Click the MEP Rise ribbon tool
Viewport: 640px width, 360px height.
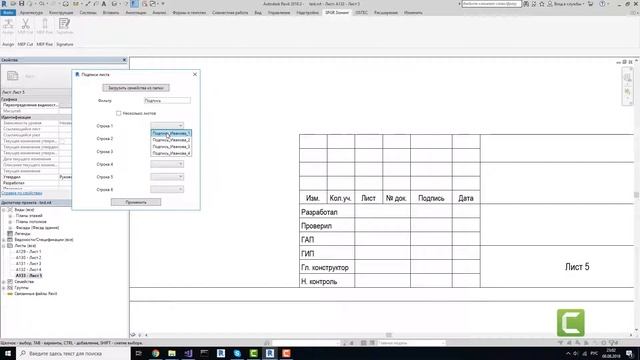click(45, 26)
